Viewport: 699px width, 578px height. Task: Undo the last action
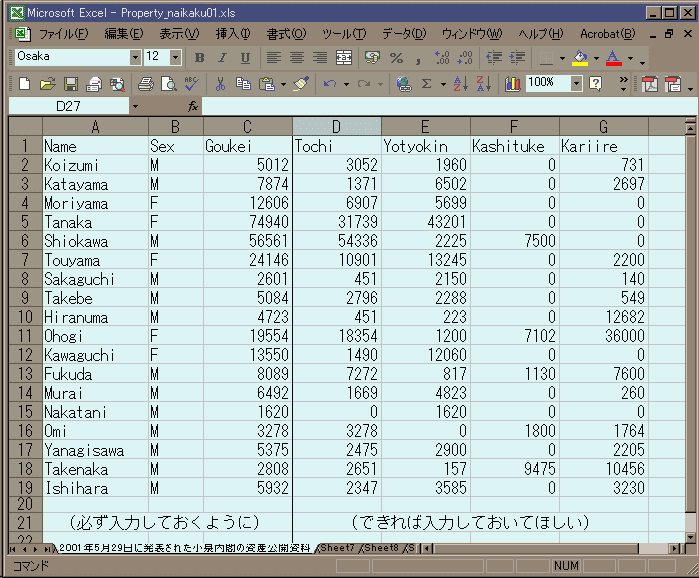click(x=330, y=83)
